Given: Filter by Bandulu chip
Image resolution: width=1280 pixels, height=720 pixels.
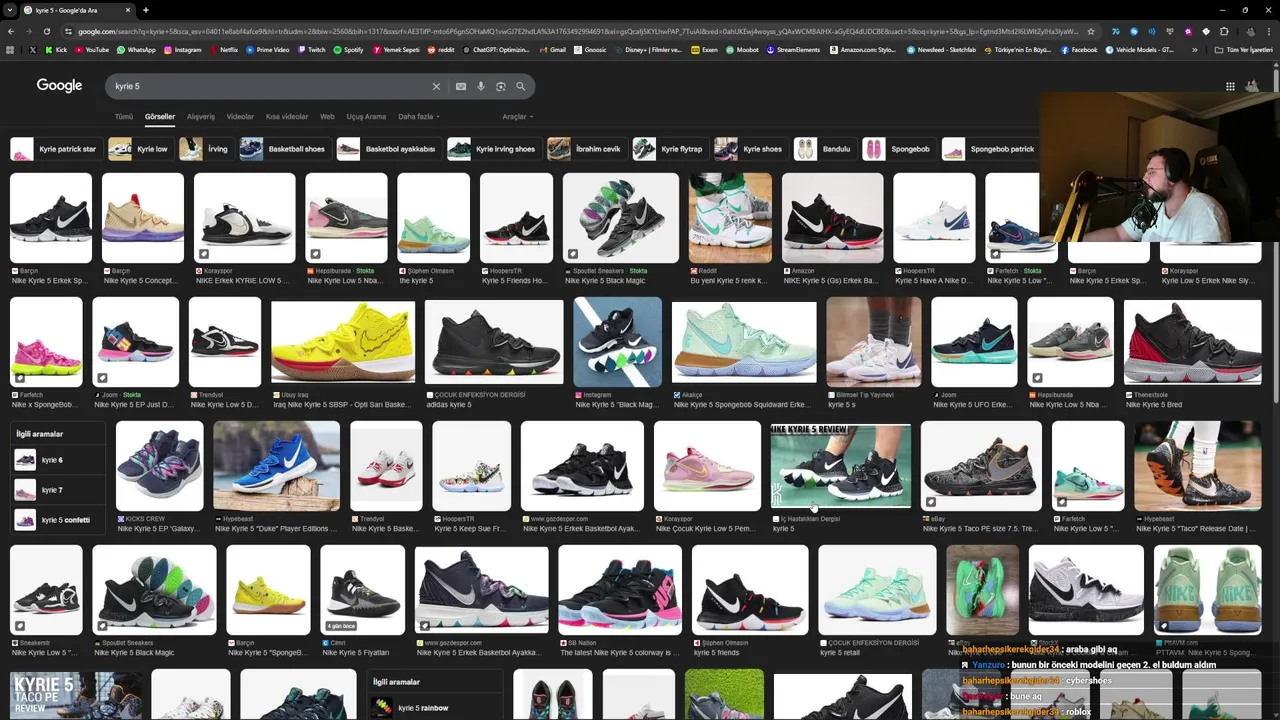Looking at the screenshot, I should [x=824, y=149].
